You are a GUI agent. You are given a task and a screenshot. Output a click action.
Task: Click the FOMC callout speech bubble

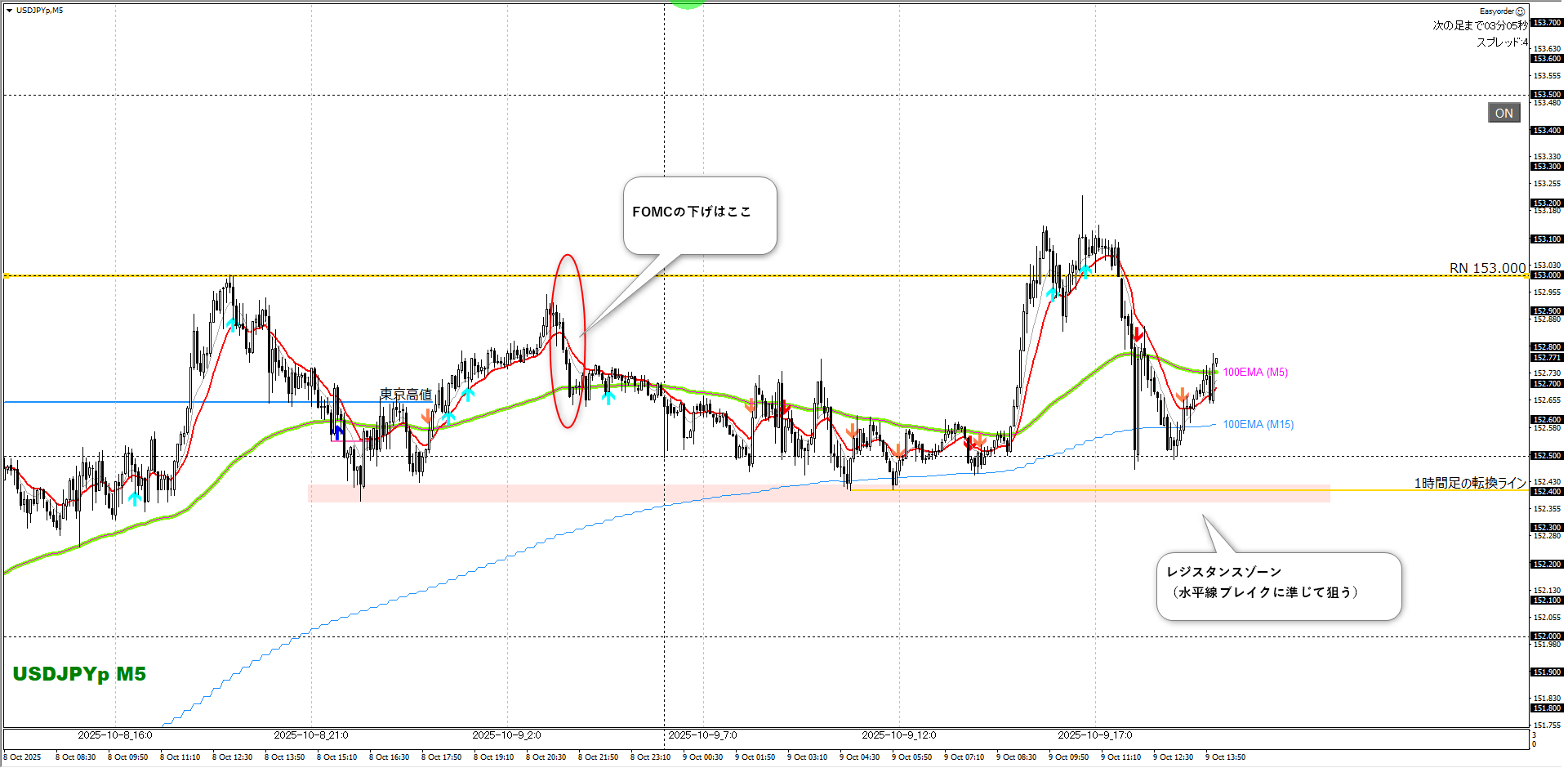coord(699,215)
